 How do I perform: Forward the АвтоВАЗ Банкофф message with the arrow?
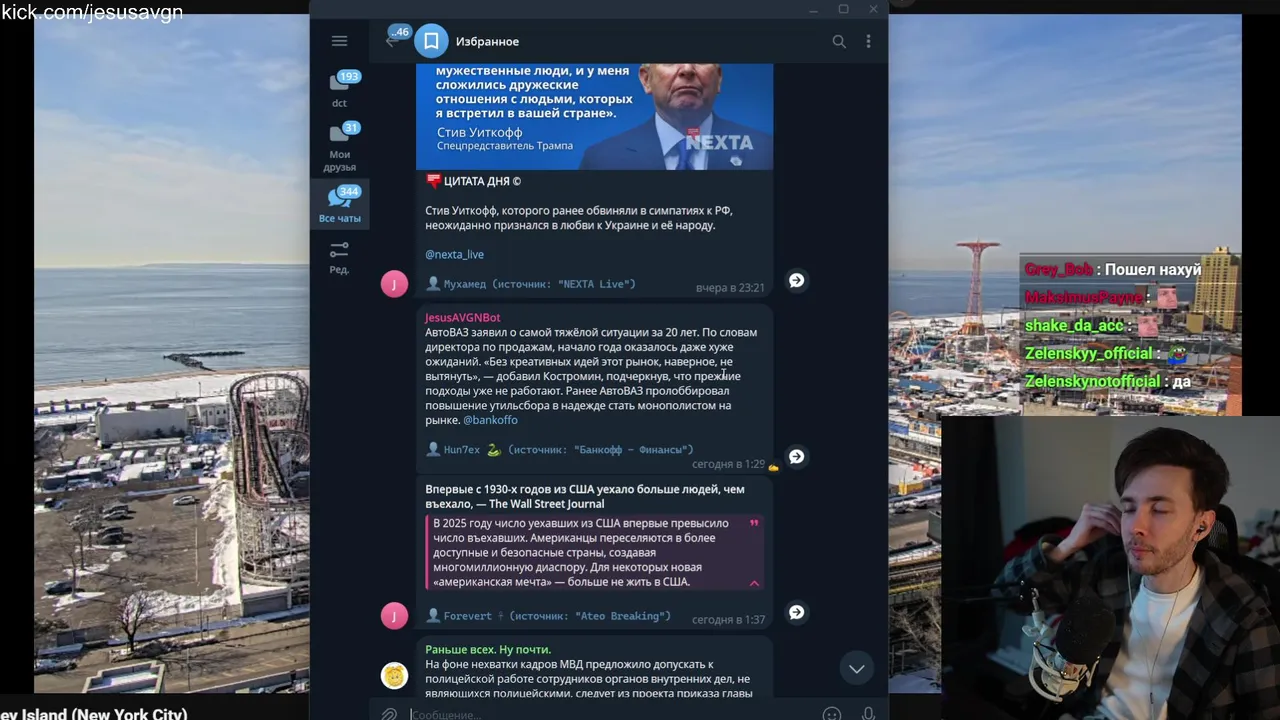[796, 457]
